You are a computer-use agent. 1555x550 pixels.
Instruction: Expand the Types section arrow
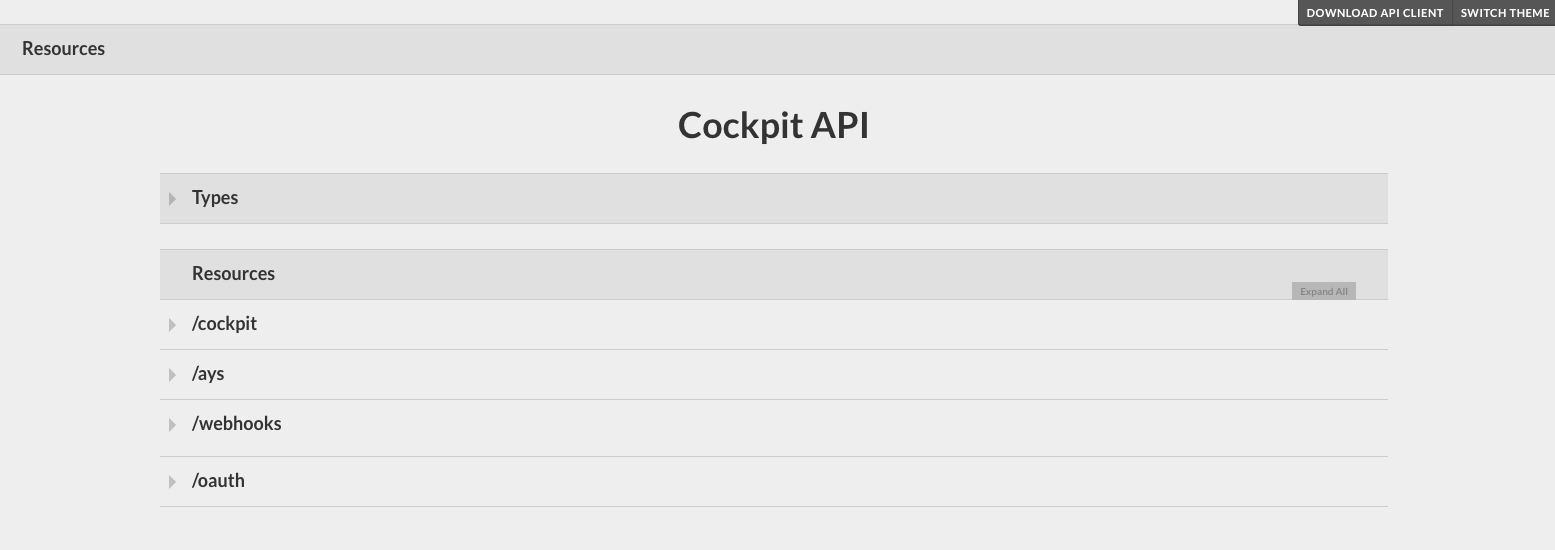pyautogui.click(x=172, y=198)
